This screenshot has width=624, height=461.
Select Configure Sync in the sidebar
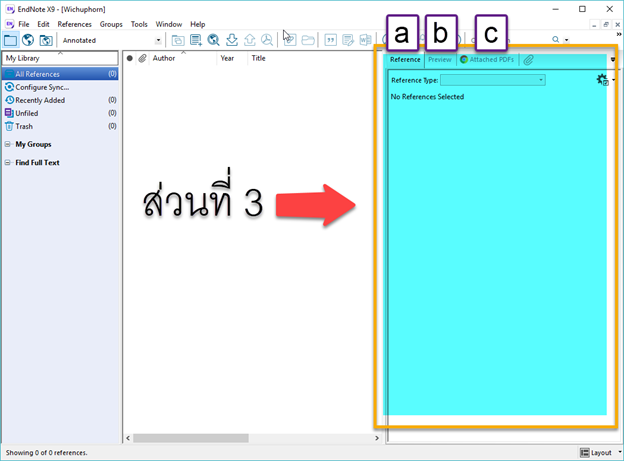pos(42,87)
